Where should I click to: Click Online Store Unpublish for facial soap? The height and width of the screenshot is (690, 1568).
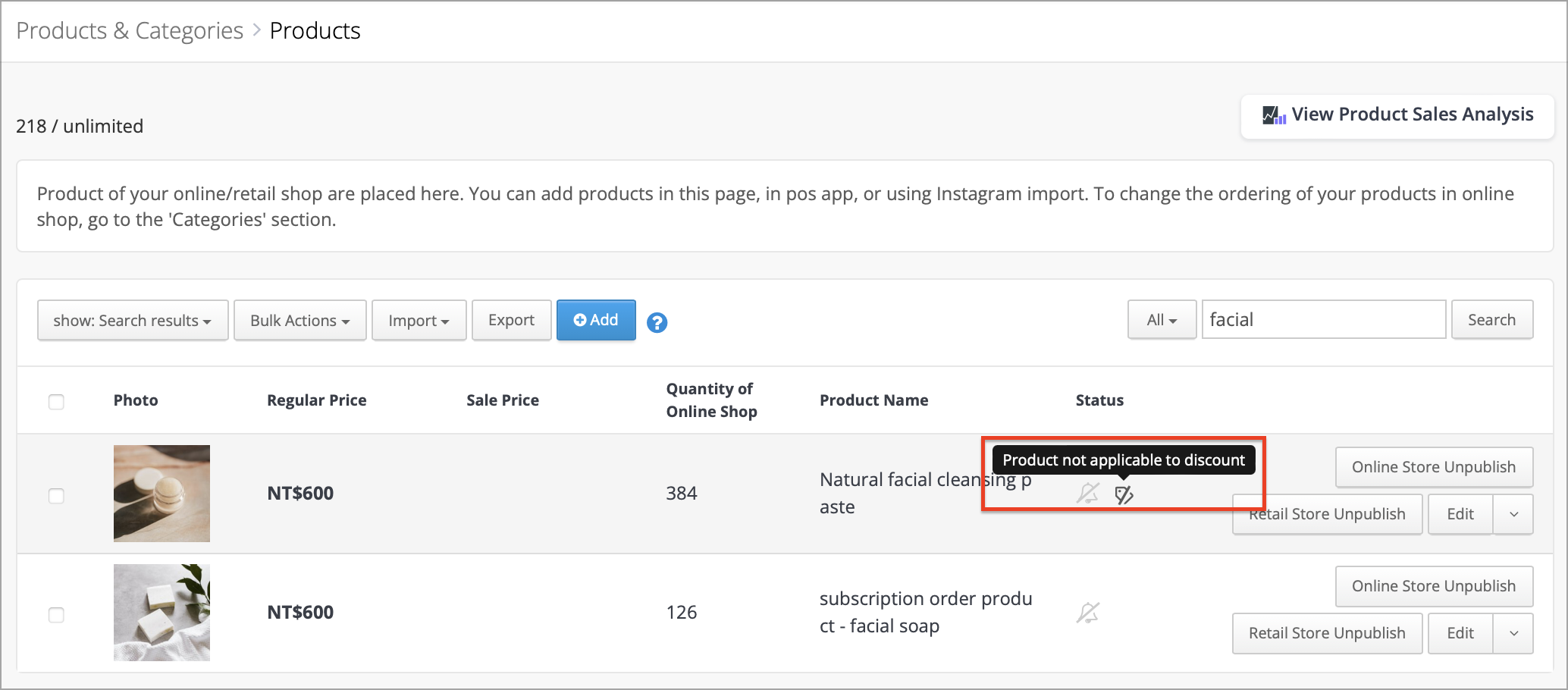pyautogui.click(x=1434, y=586)
